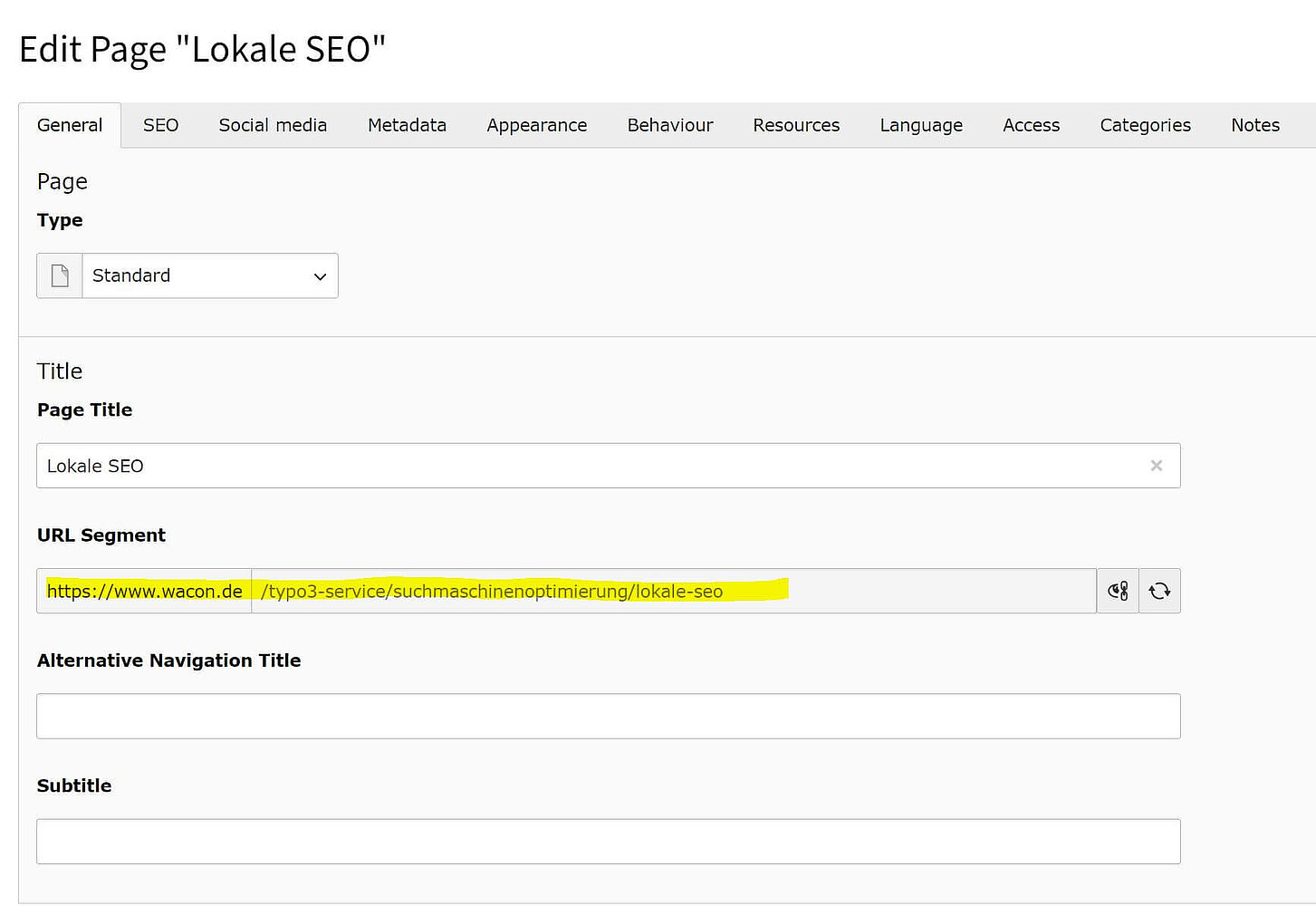This screenshot has height=906, width=1316.
Task: Select the Appearance tab
Action: pyautogui.click(x=536, y=125)
